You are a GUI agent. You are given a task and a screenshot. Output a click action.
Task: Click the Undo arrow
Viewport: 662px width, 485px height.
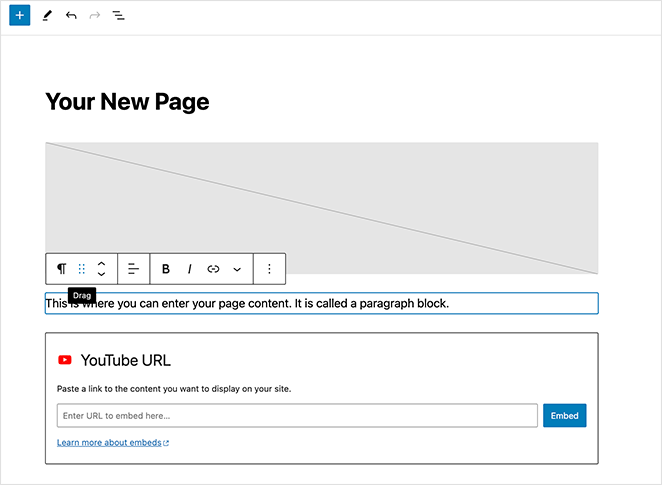[x=71, y=16]
